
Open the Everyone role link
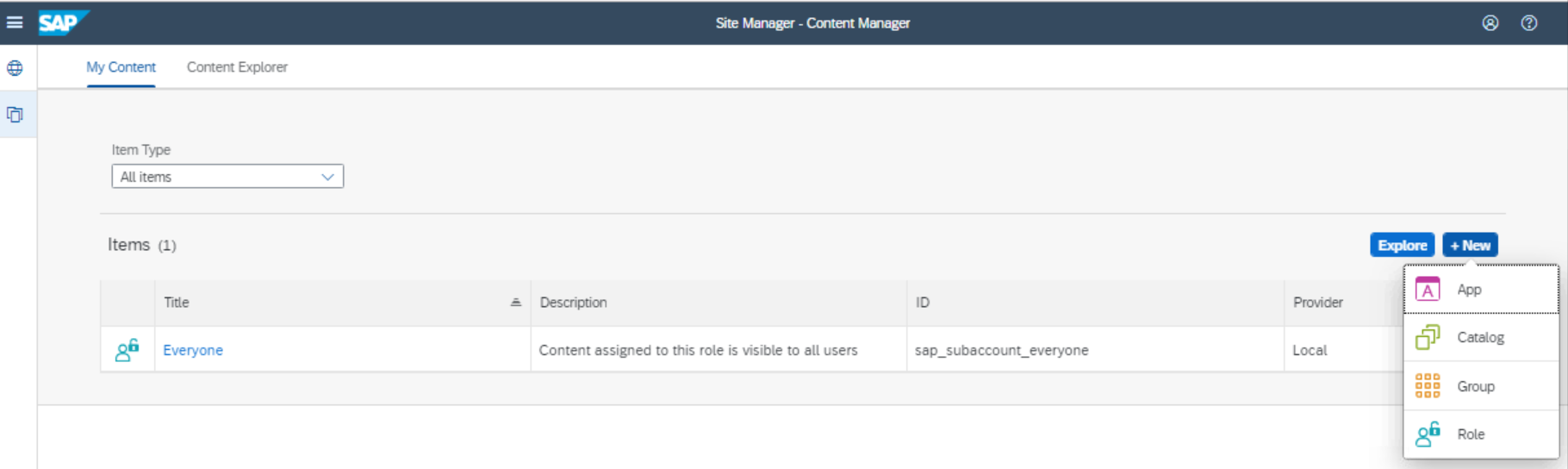click(x=193, y=350)
